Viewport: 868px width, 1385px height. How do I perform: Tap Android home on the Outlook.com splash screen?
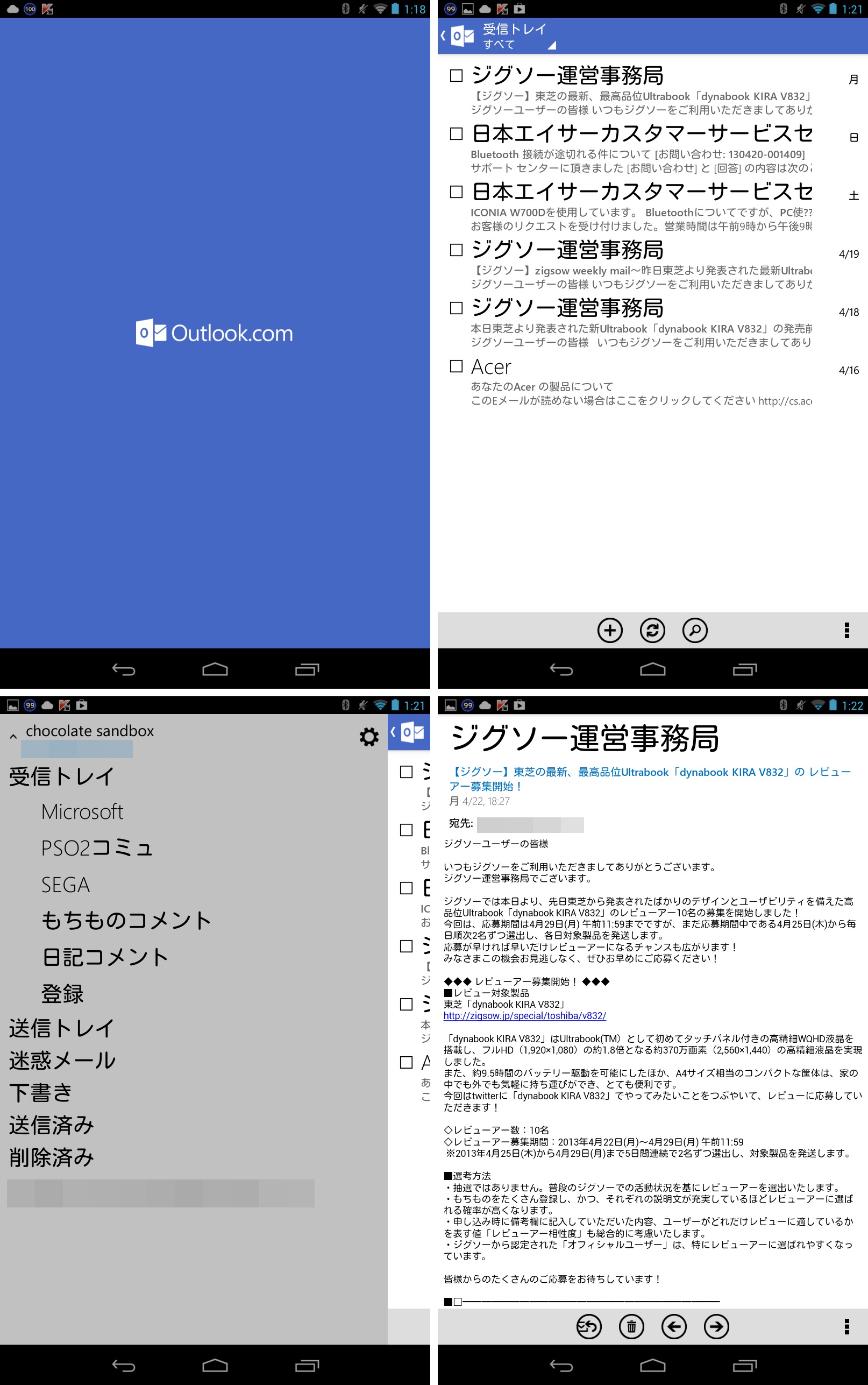coord(215,669)
